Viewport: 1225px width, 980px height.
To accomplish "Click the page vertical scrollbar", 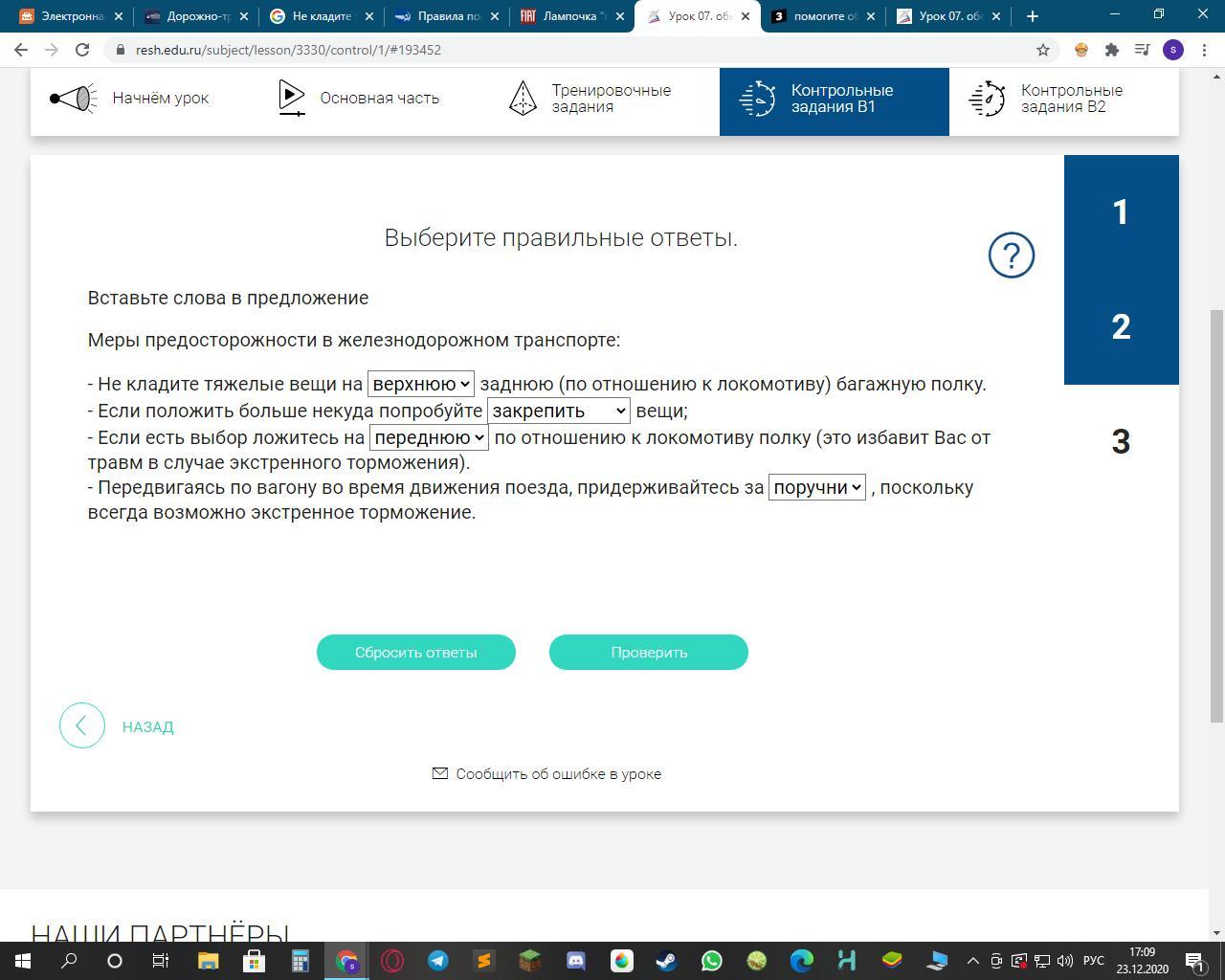I will click(1216, 517).
